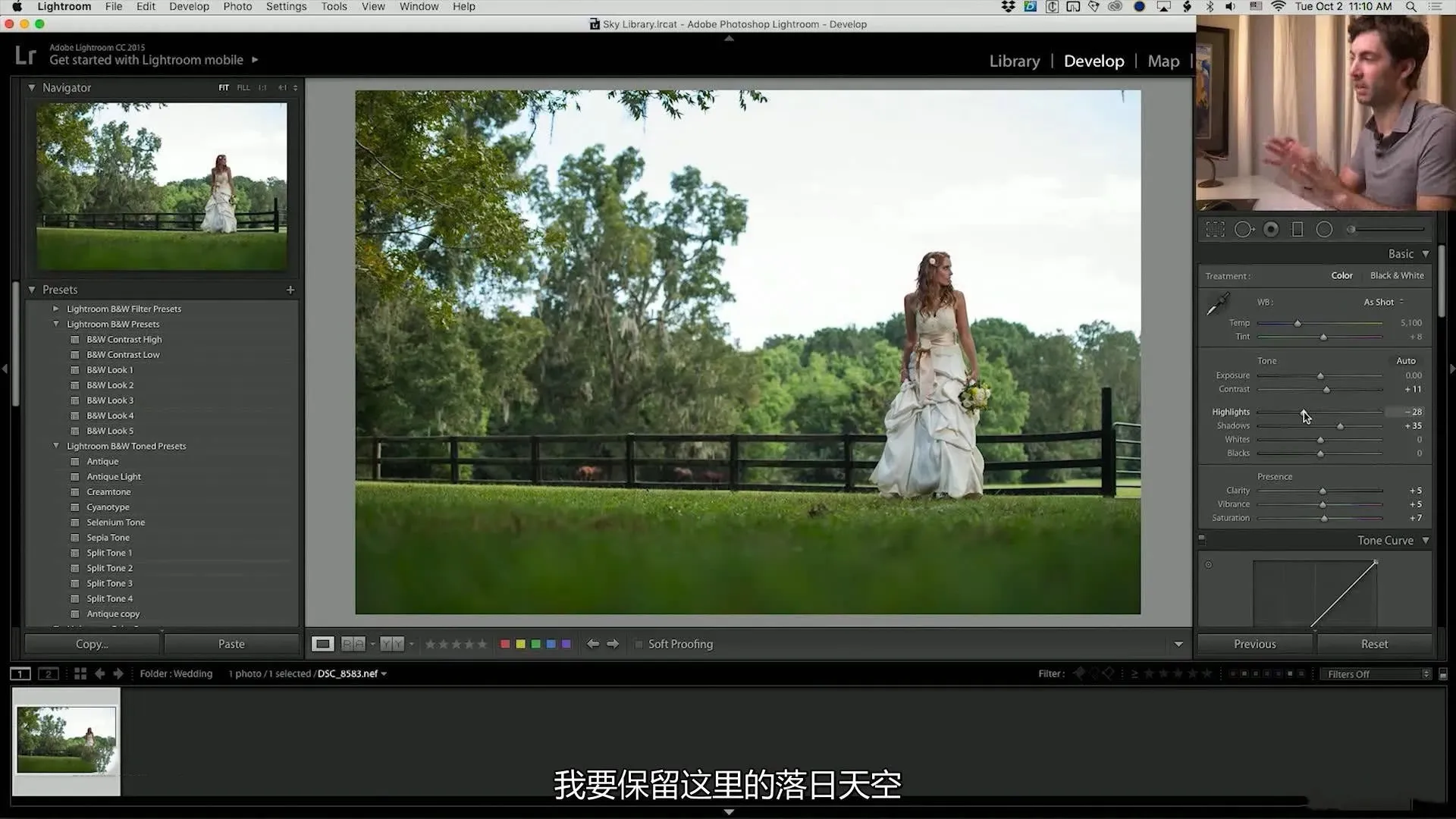The width and height of the screenshot is (1456, 819).
Task: Select the Spot Removal tool
Action: tap(1244, 229)
